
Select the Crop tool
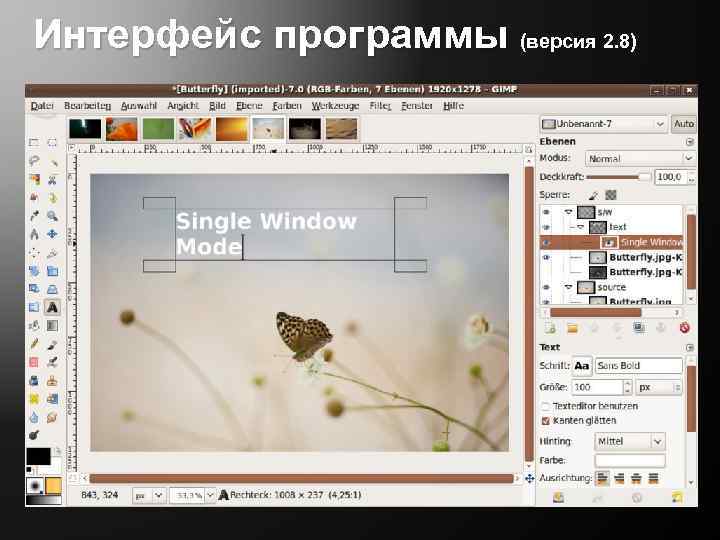click(x=52, y=253)
